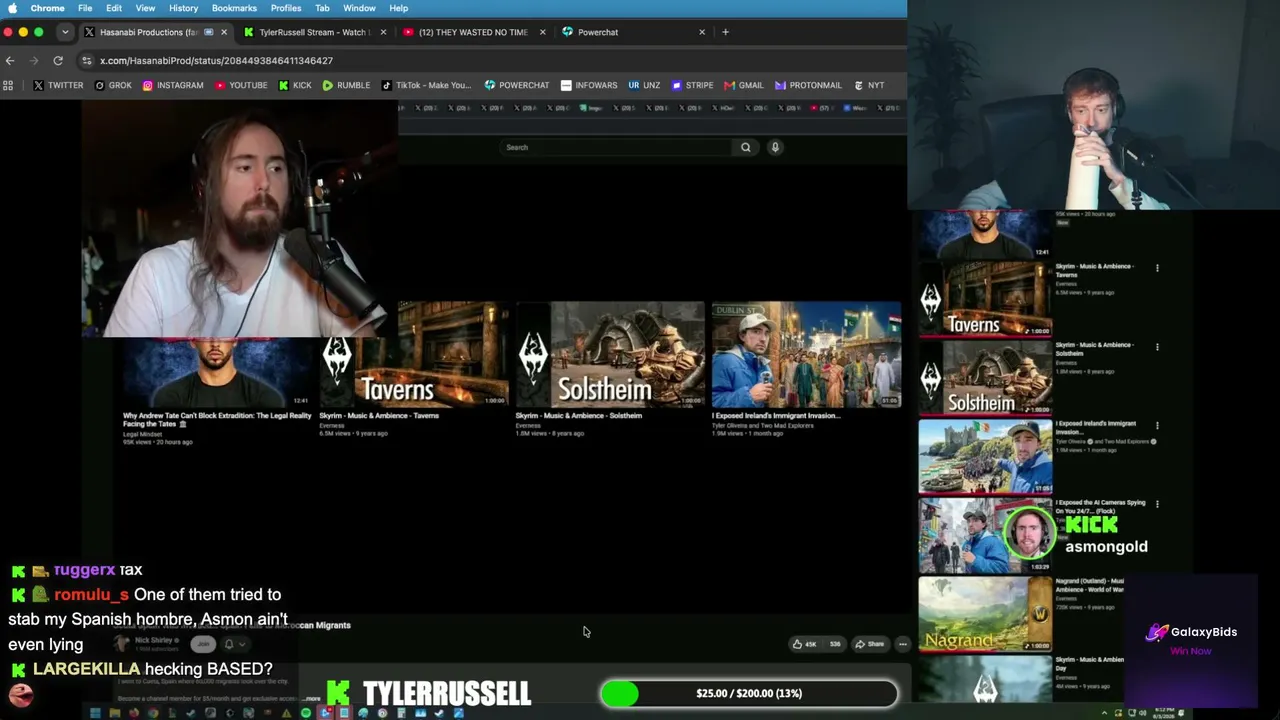This screenshot has width=1280, height=720.
Task: Open the PROTONMAIL bookmark
Action: 808,86
